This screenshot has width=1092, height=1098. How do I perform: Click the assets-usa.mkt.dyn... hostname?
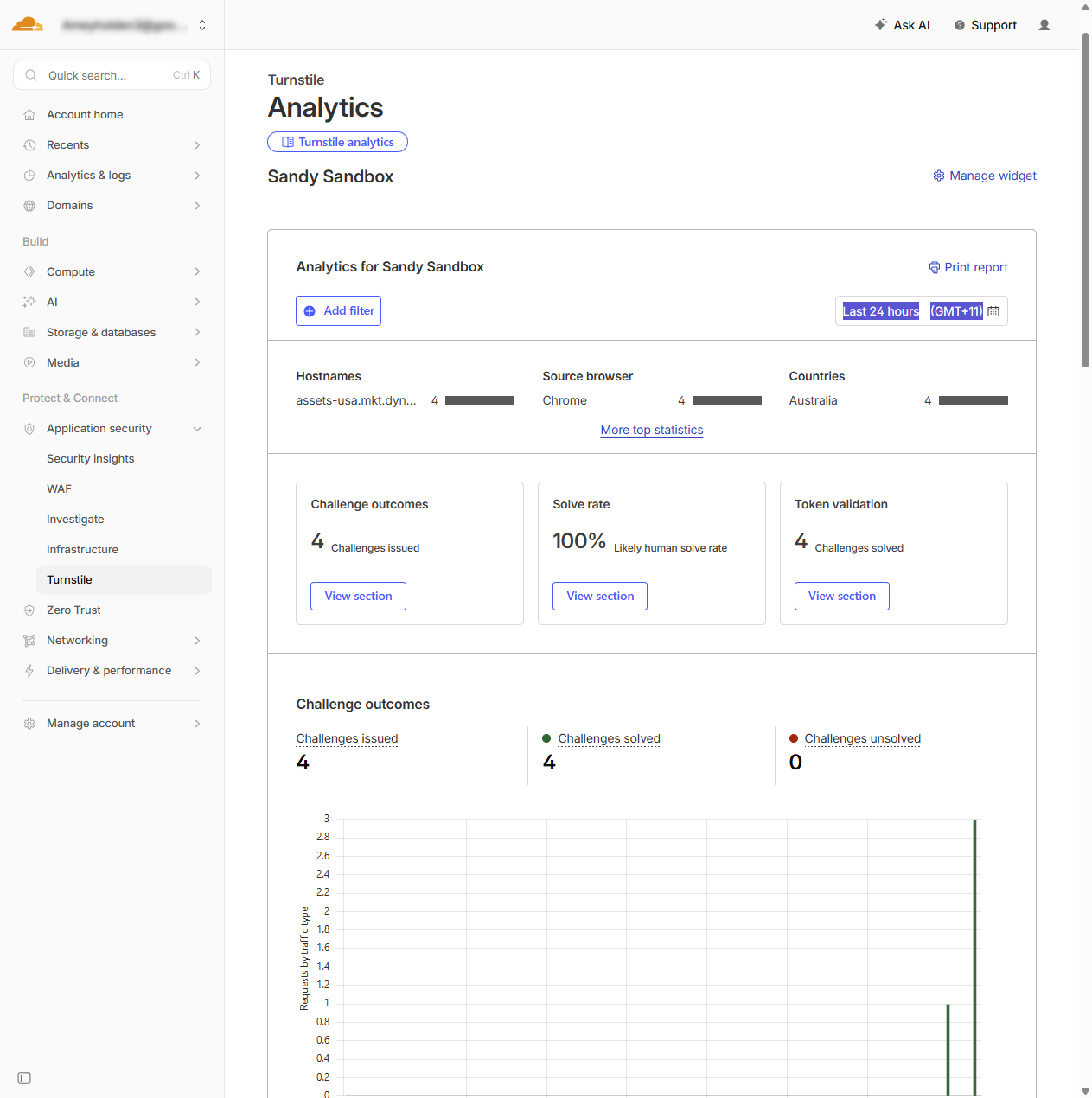pos(356,400)
